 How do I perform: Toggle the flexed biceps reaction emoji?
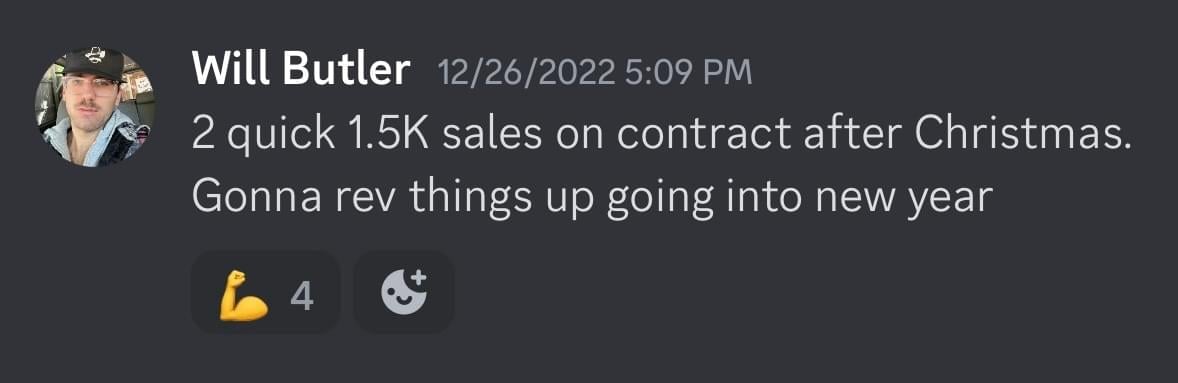coord(243,297)
